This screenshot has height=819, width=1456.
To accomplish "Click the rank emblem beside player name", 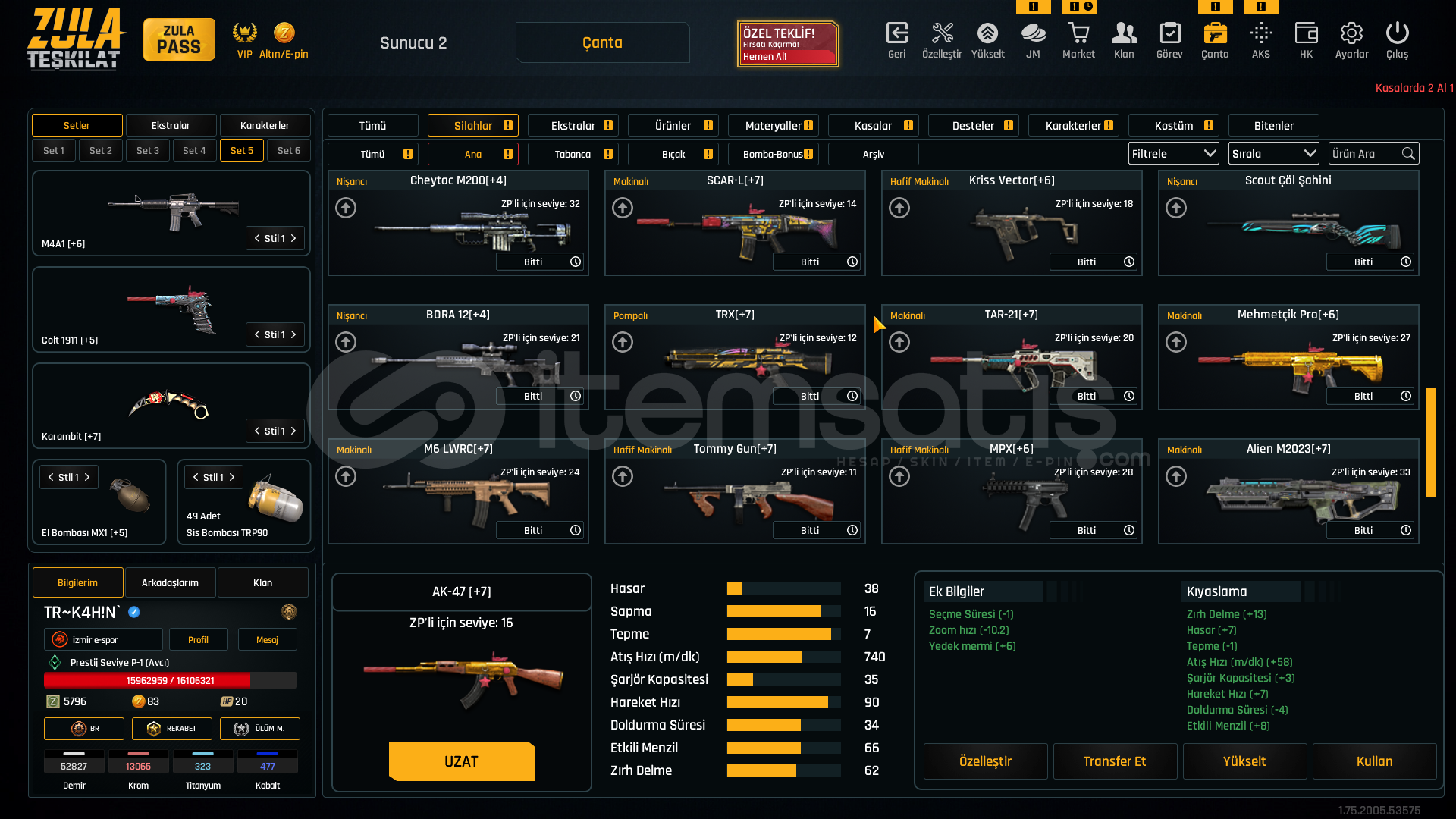I will 289,612.
